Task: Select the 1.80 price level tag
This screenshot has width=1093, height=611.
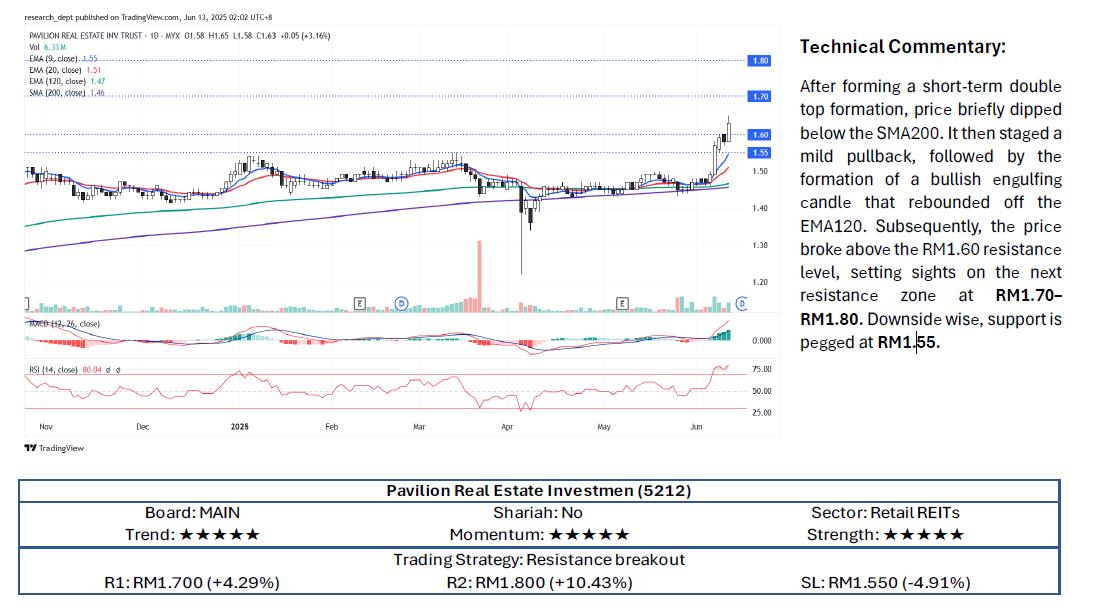Action: click(759, 61)
